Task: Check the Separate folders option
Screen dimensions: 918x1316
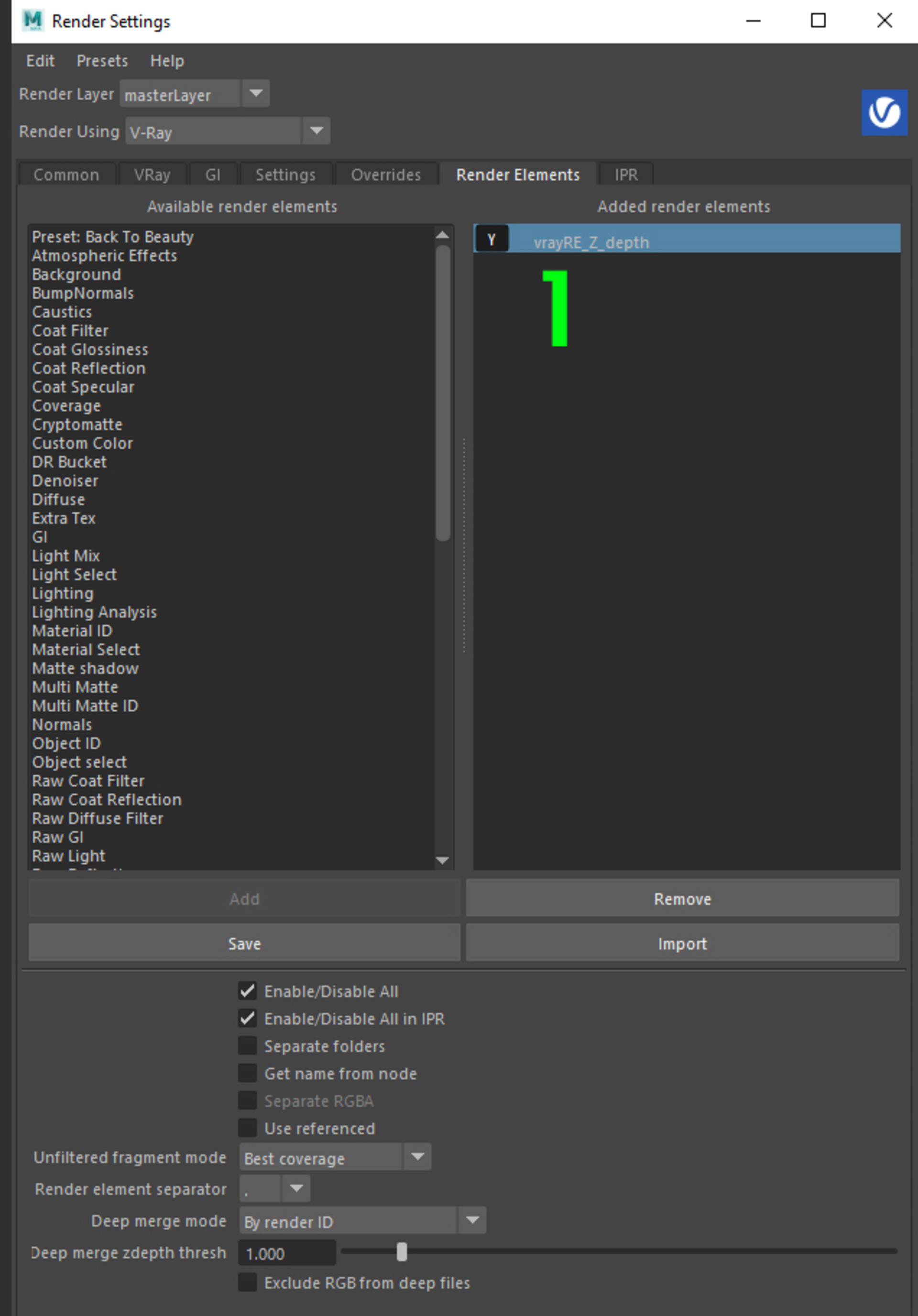Action: (x=248, y=1045)
